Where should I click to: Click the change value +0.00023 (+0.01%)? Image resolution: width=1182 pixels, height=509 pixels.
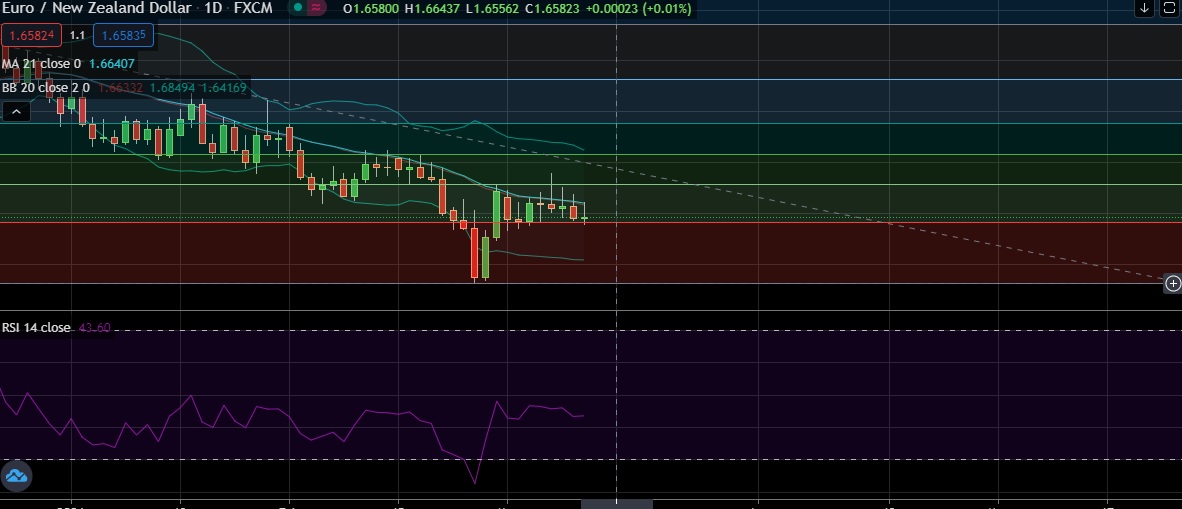[640, 9]
